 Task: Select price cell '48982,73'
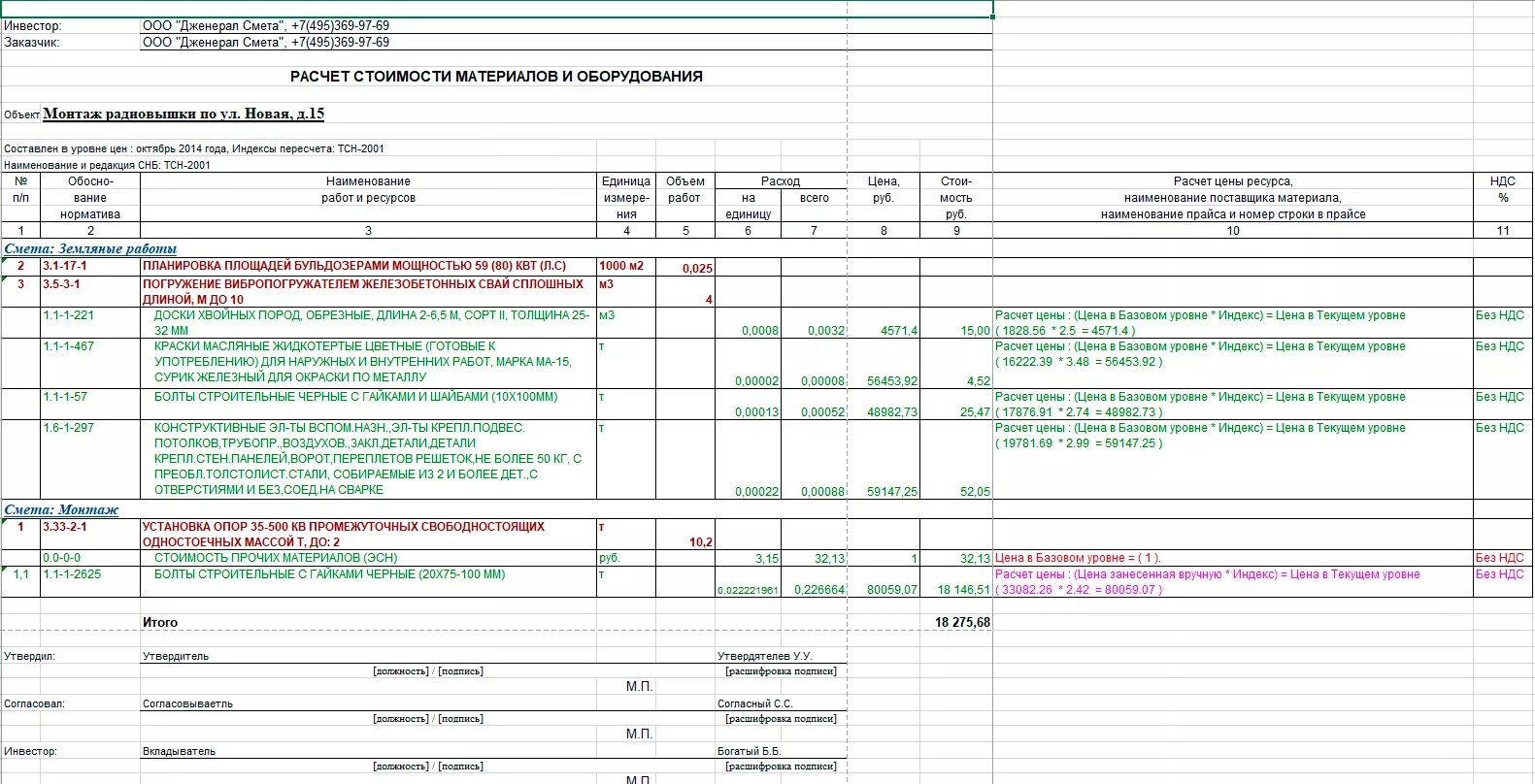pyautogui.click(x=884, y=405)
